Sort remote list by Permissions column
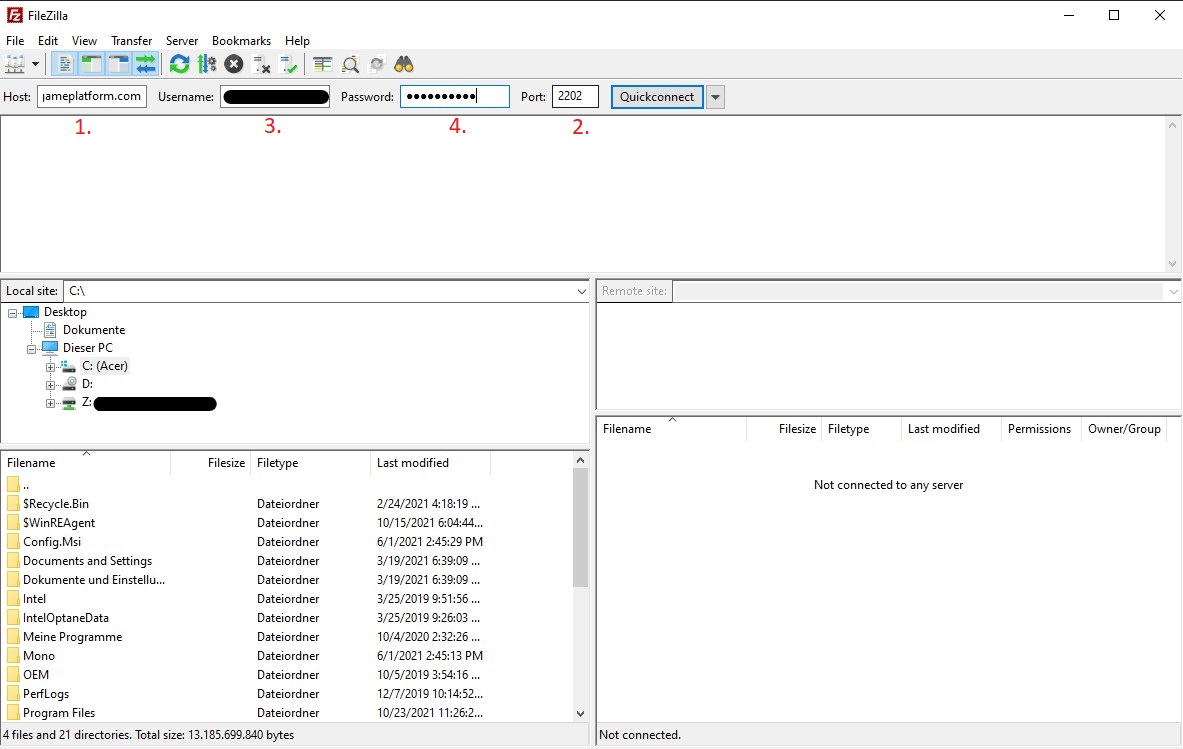The image size is (1183, 749). click(x=1039, y=429)
